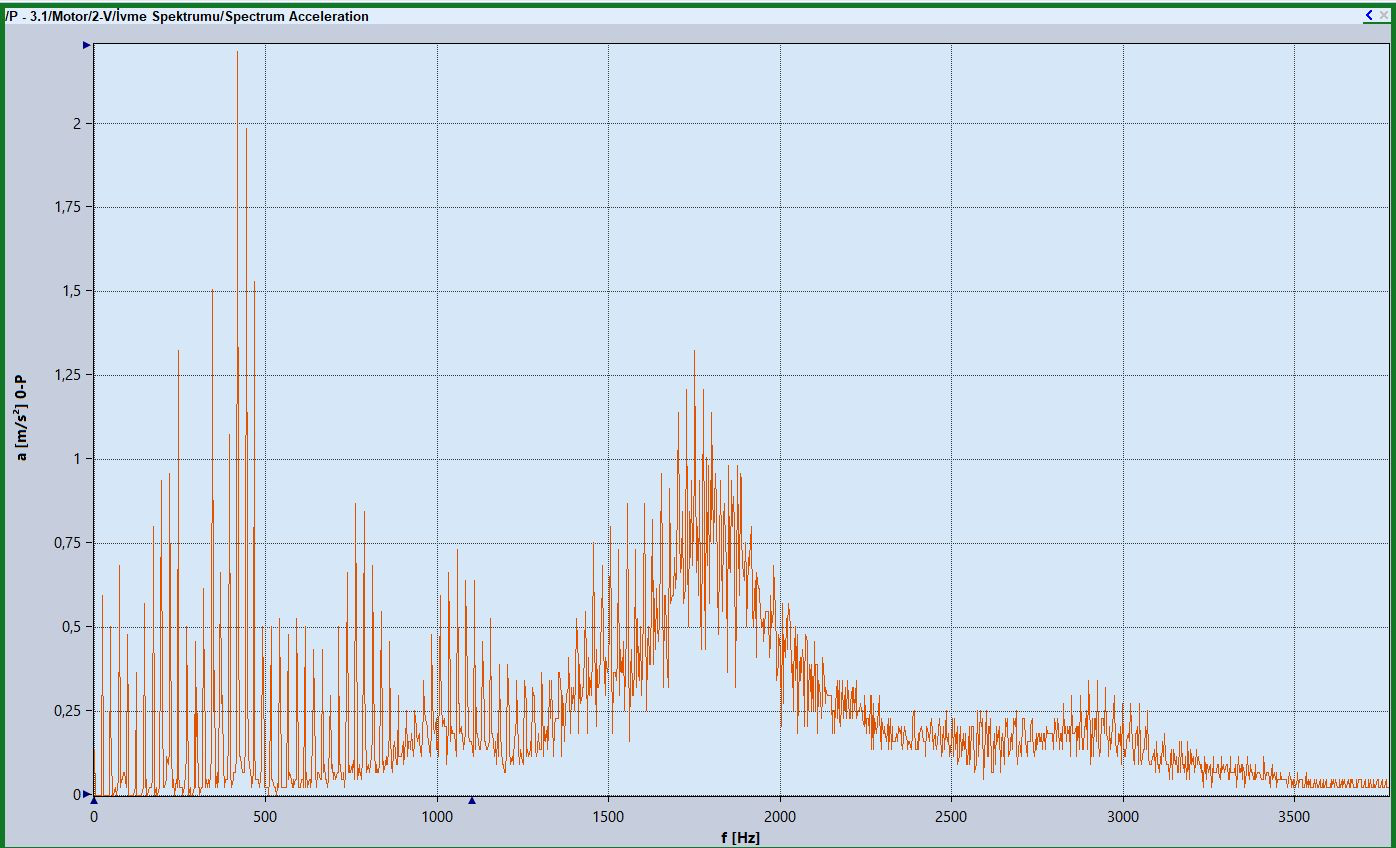Click the x-axis tick value '500'

[x=265, y=816]
